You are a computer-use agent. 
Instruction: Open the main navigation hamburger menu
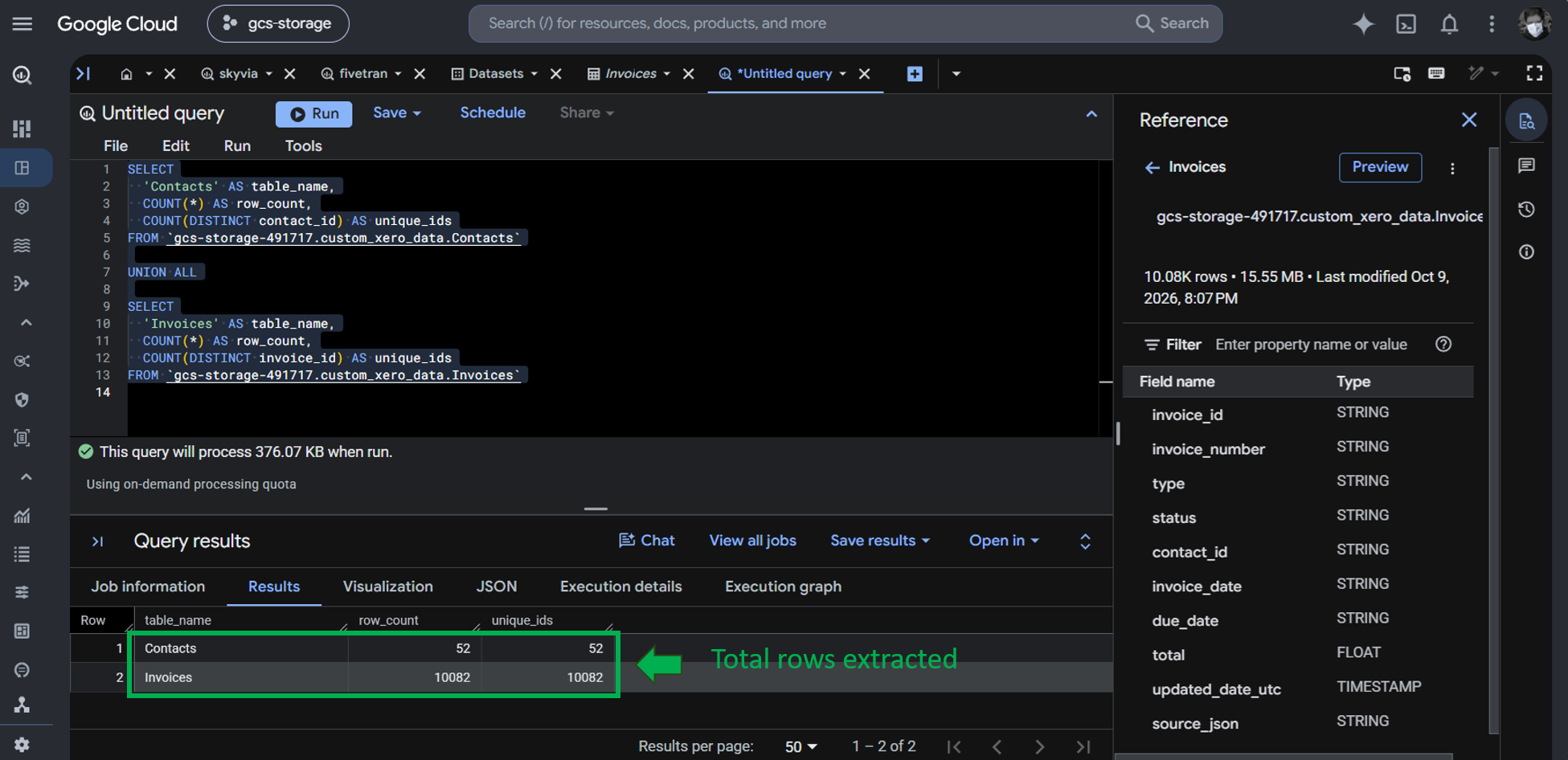(x=23, y=24)
